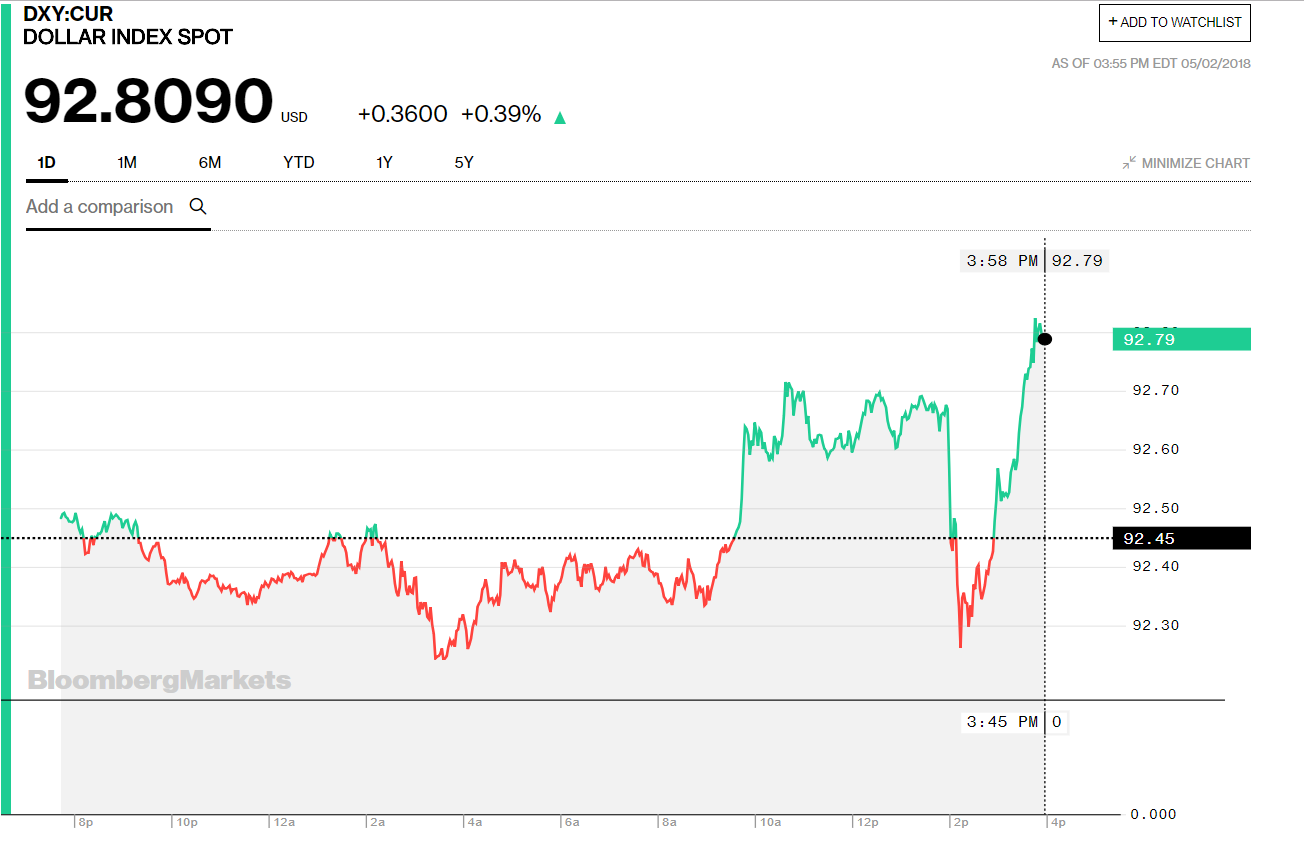Focus the Add a comparison field
This screenshot has width=1304, height=852.
(100, 207)
